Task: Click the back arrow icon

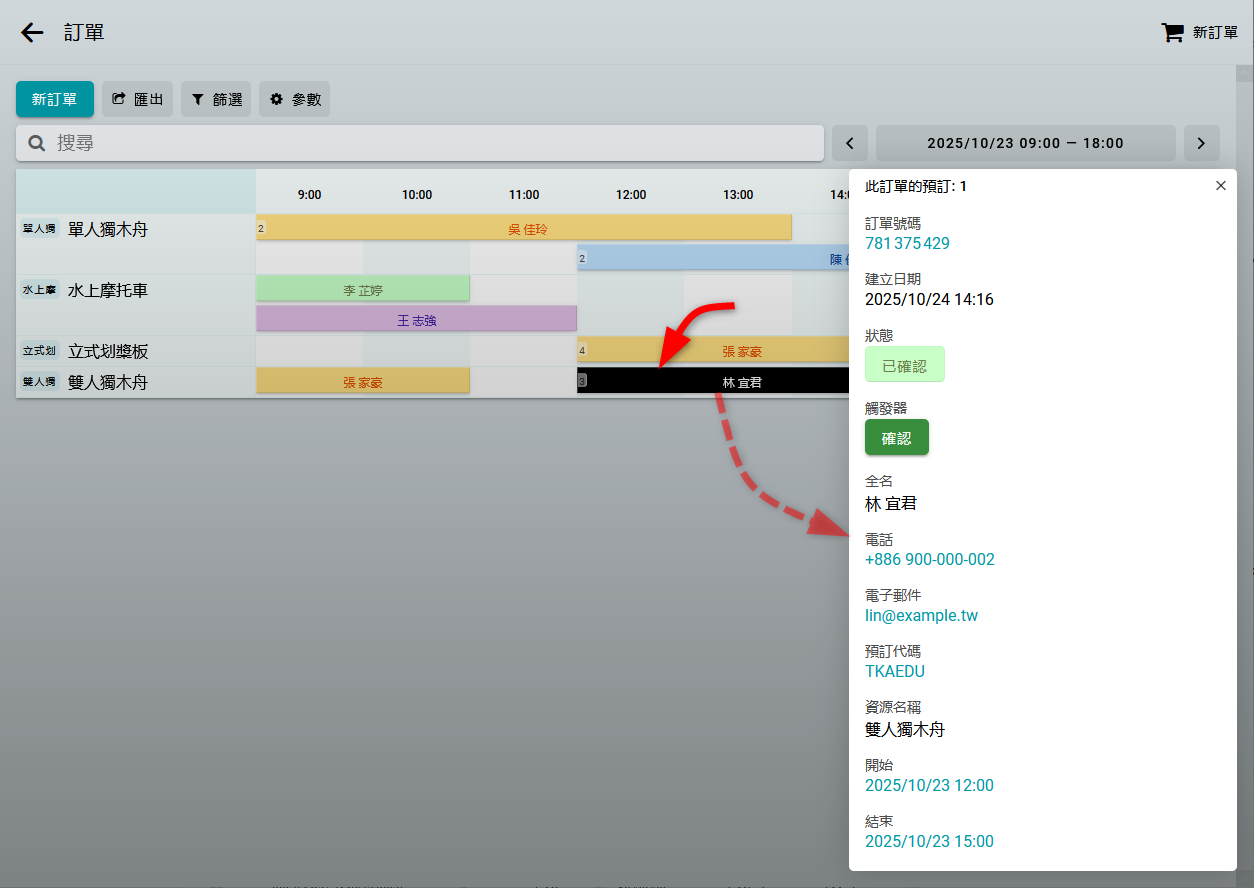Action: [x=32, y=32]
